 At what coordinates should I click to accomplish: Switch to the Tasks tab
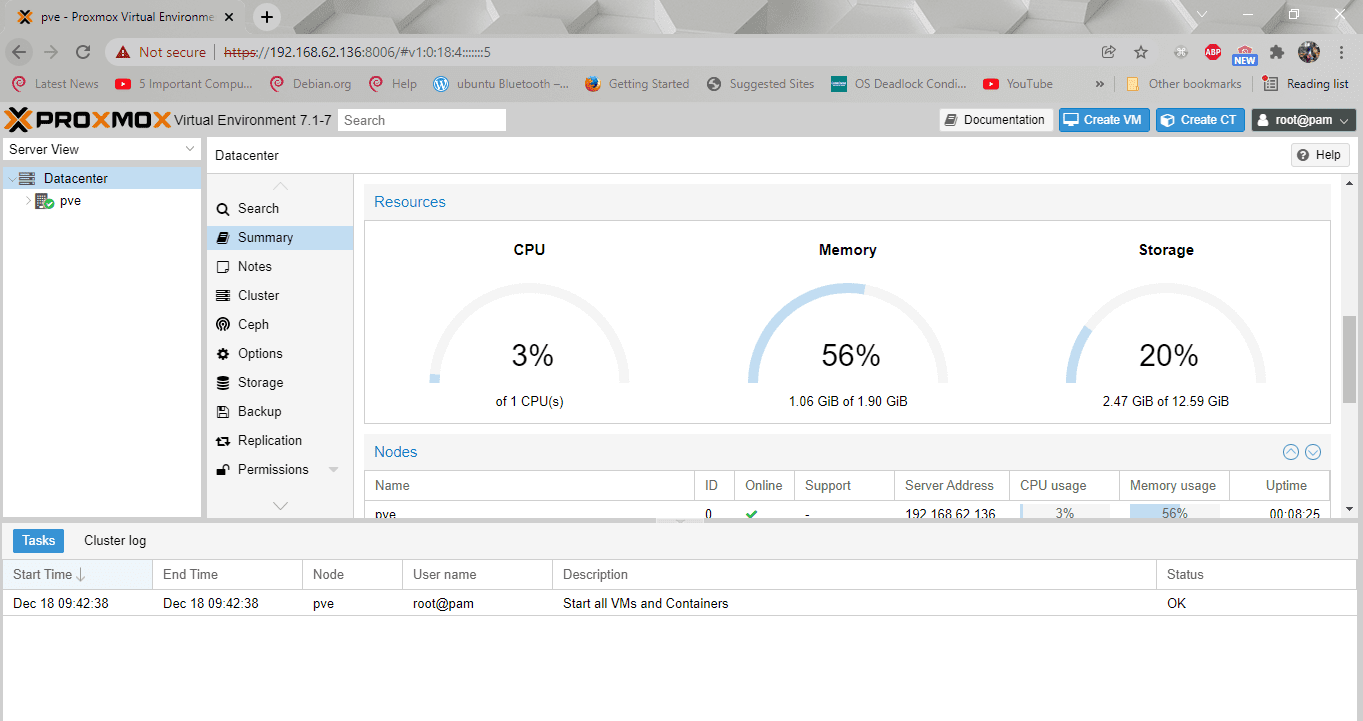point(38,541)
